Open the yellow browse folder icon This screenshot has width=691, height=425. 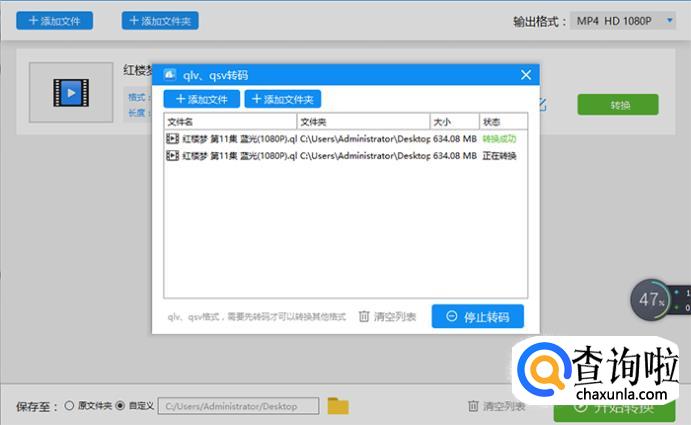click(338, 406)
